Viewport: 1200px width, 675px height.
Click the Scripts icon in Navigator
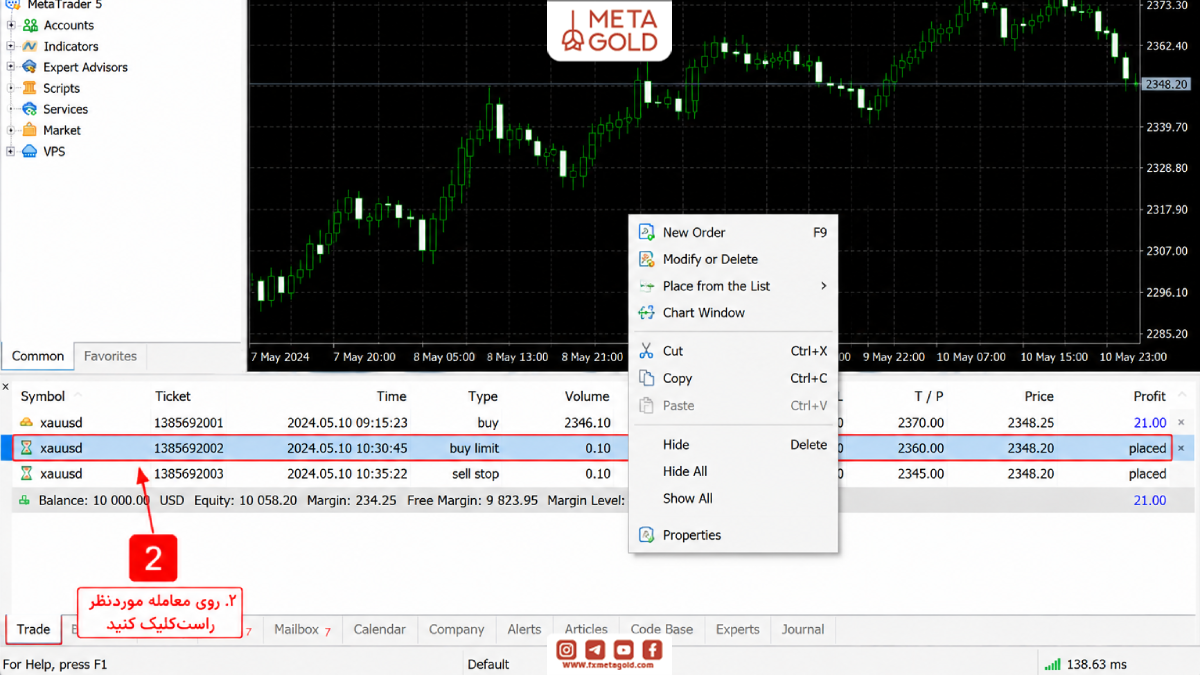tap(30, 88)
